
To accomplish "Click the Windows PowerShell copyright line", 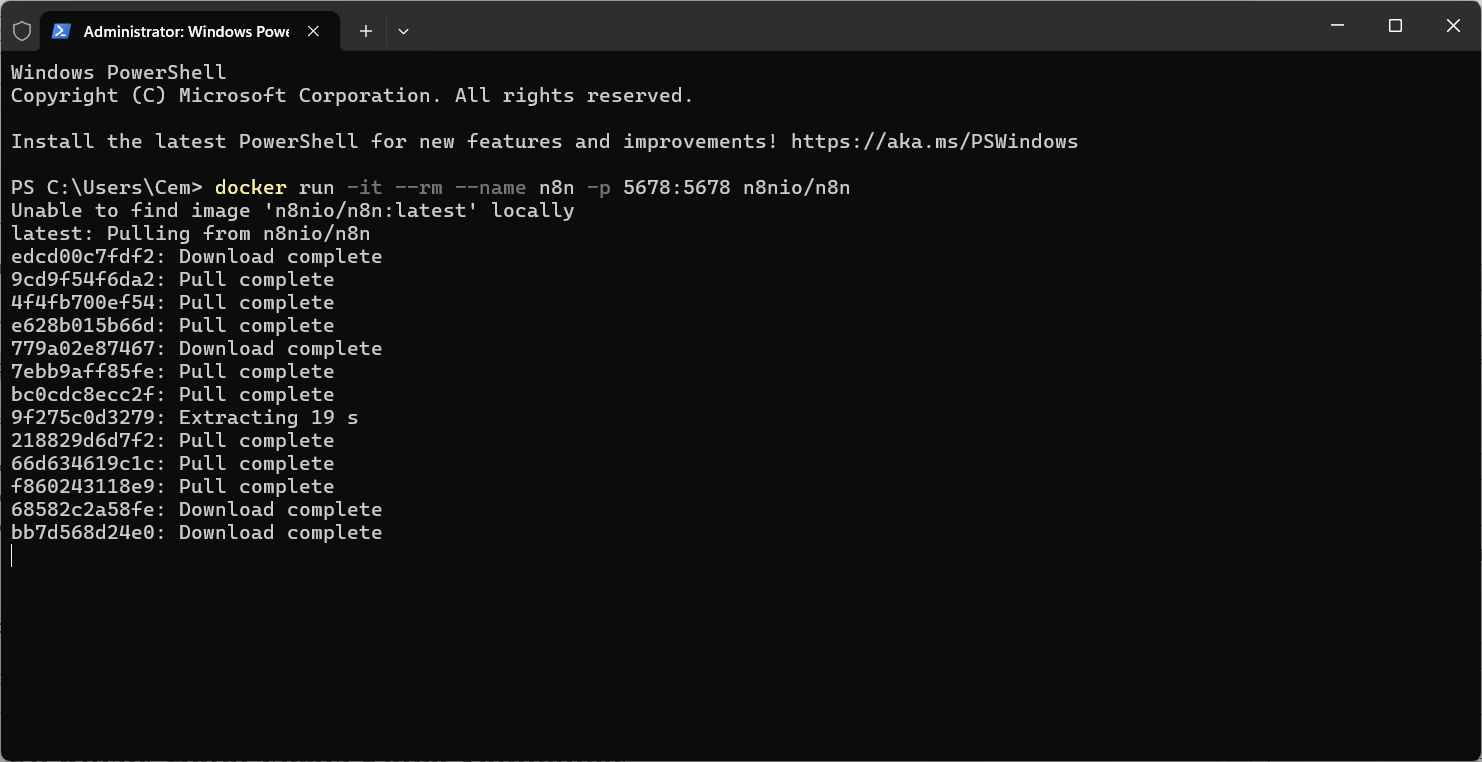I will click(350, 95).
